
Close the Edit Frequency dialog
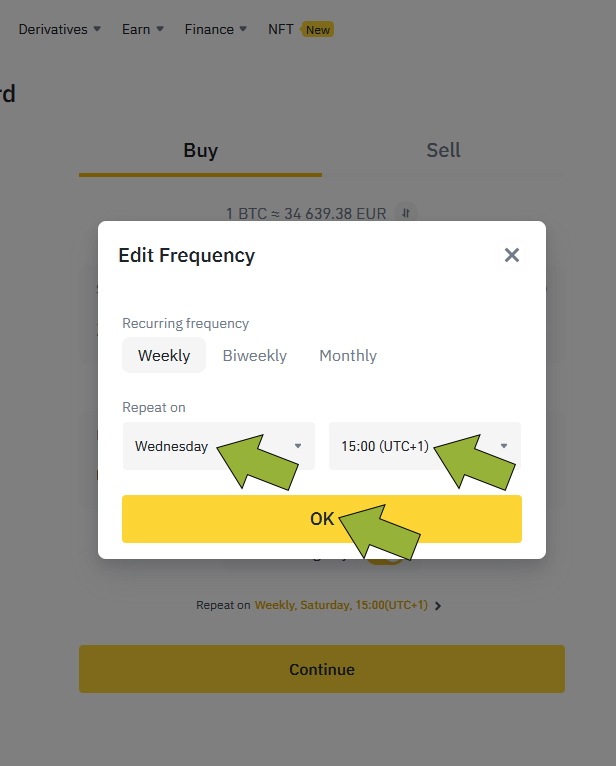(x=512, y=255)
